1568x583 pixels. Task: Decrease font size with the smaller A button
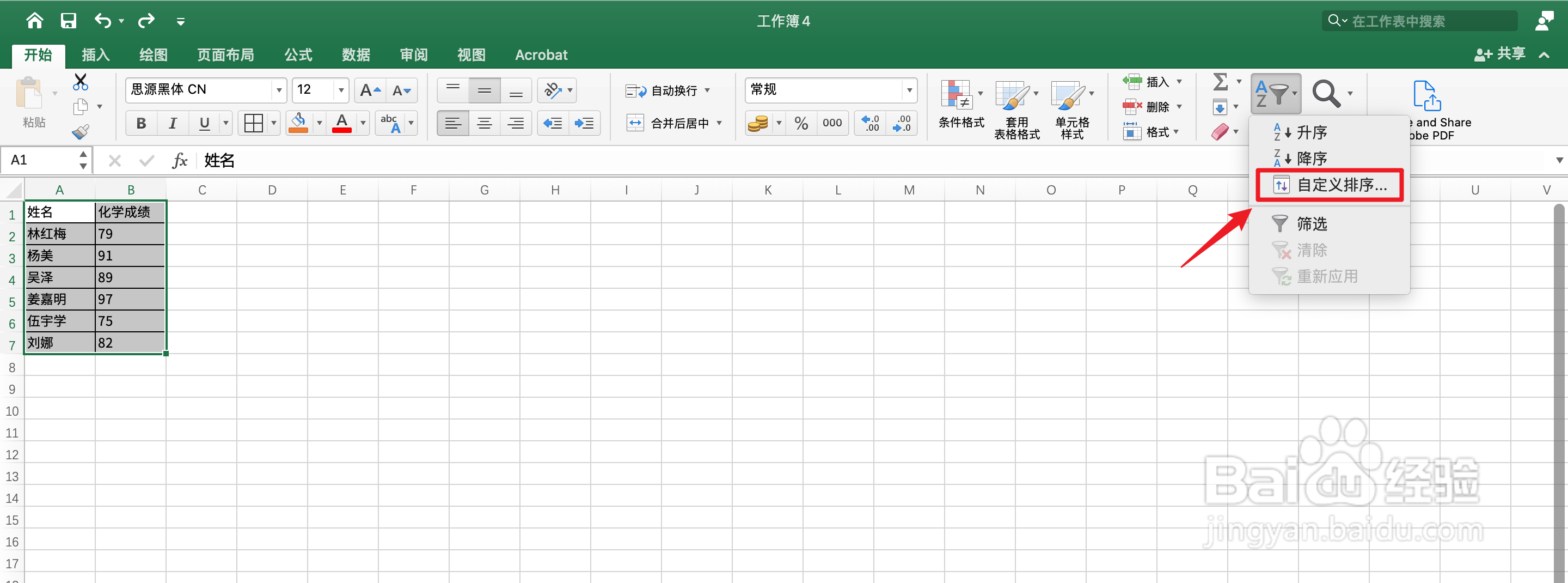[x=402, y=90]
